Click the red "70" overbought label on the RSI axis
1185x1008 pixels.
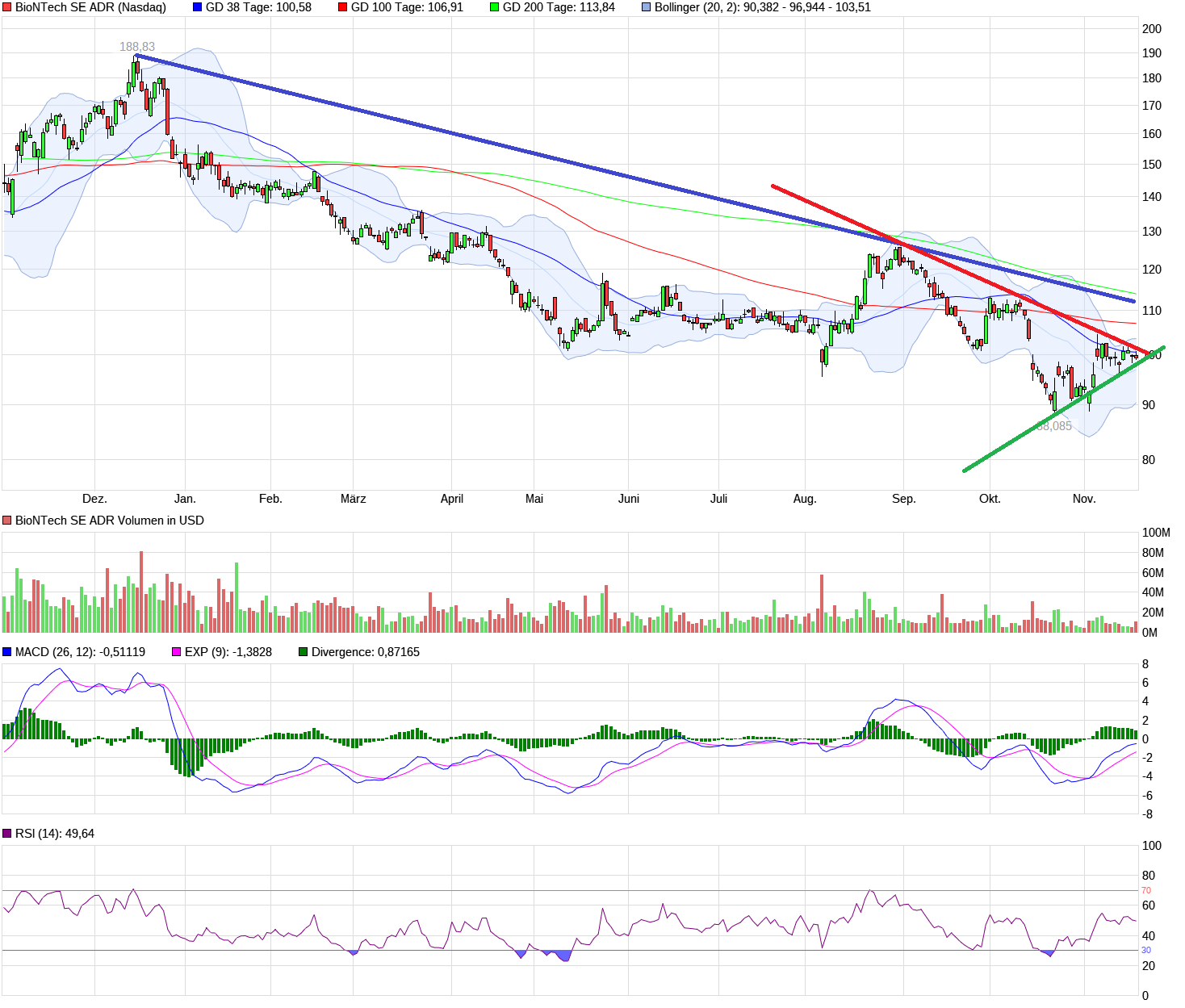[x=1146, y=890]
